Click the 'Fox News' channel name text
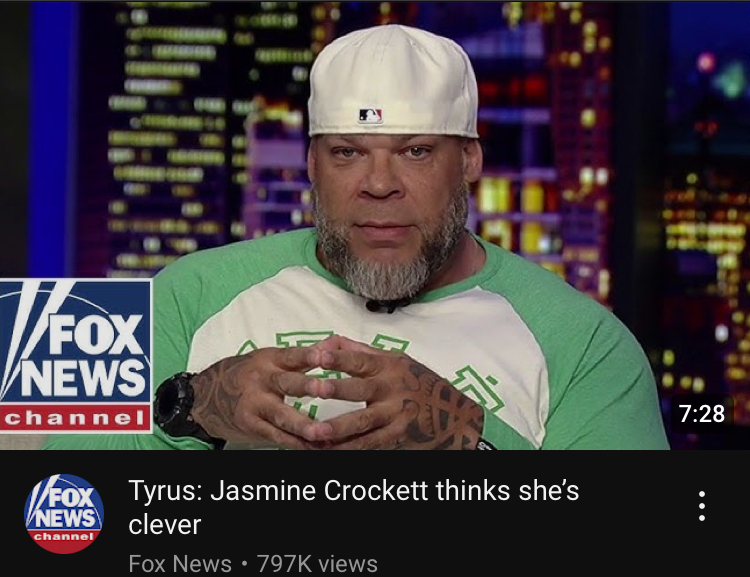Screen dimensions: 750x577 180,564
